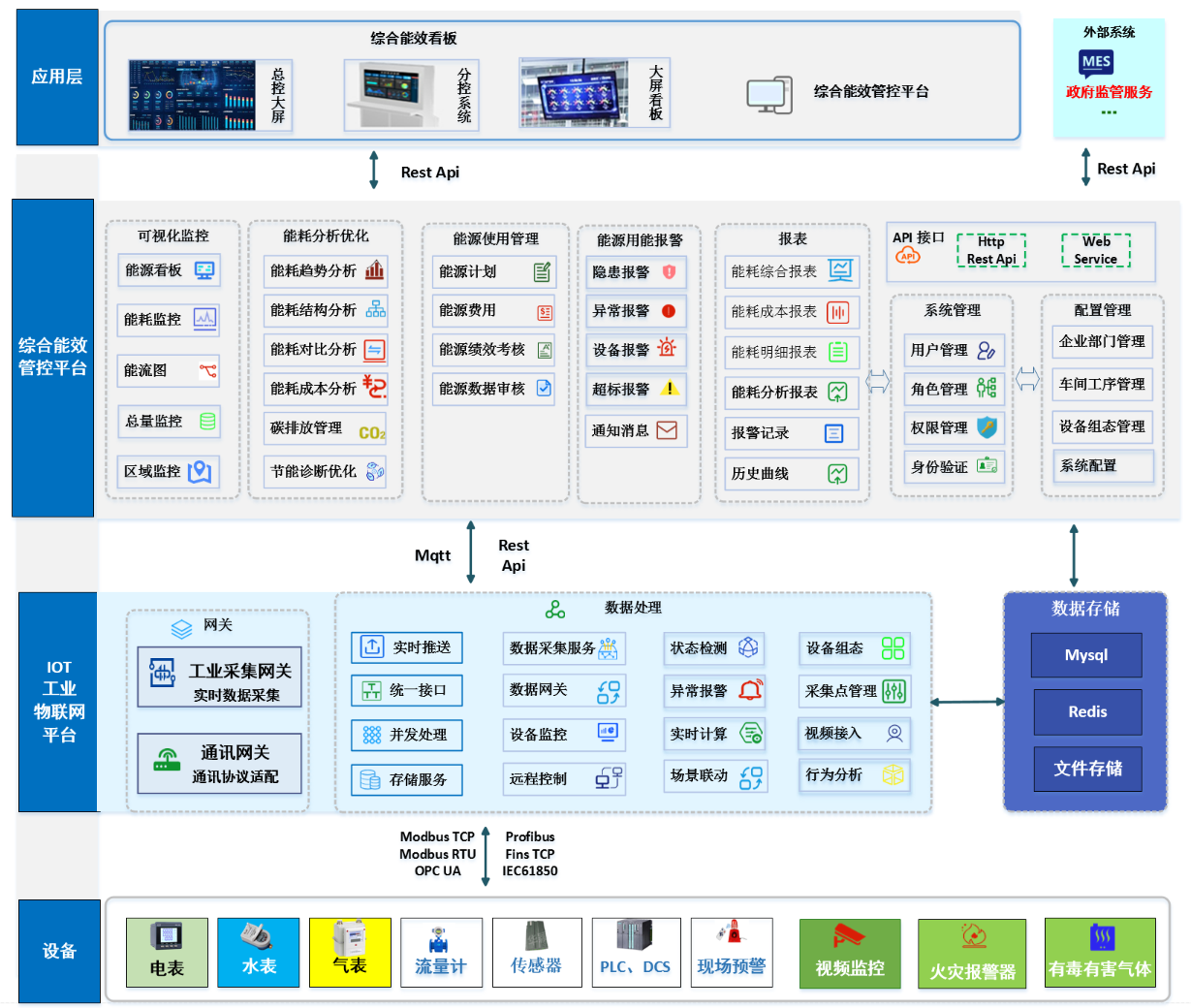Click the 超标报警 yellow warning icon
Screen dimensions: 1191x1008
click(x=669, y=389)
